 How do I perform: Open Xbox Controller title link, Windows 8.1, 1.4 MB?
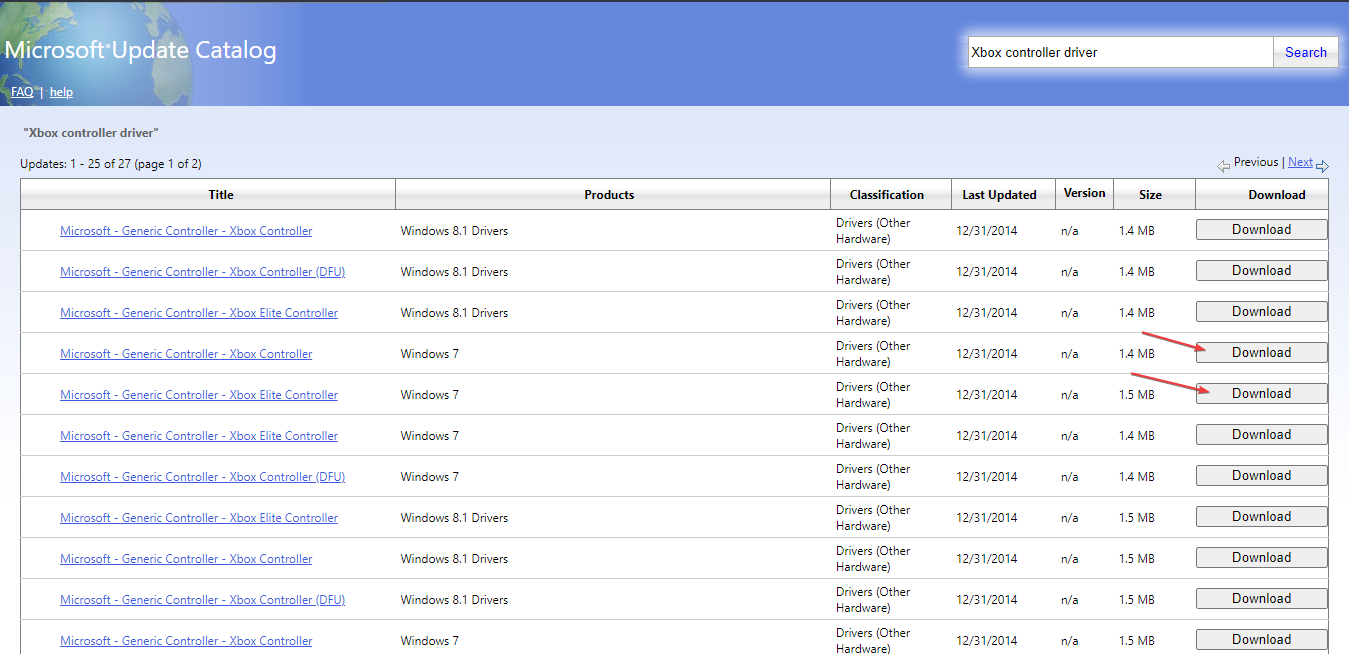(x=186, y=231)
